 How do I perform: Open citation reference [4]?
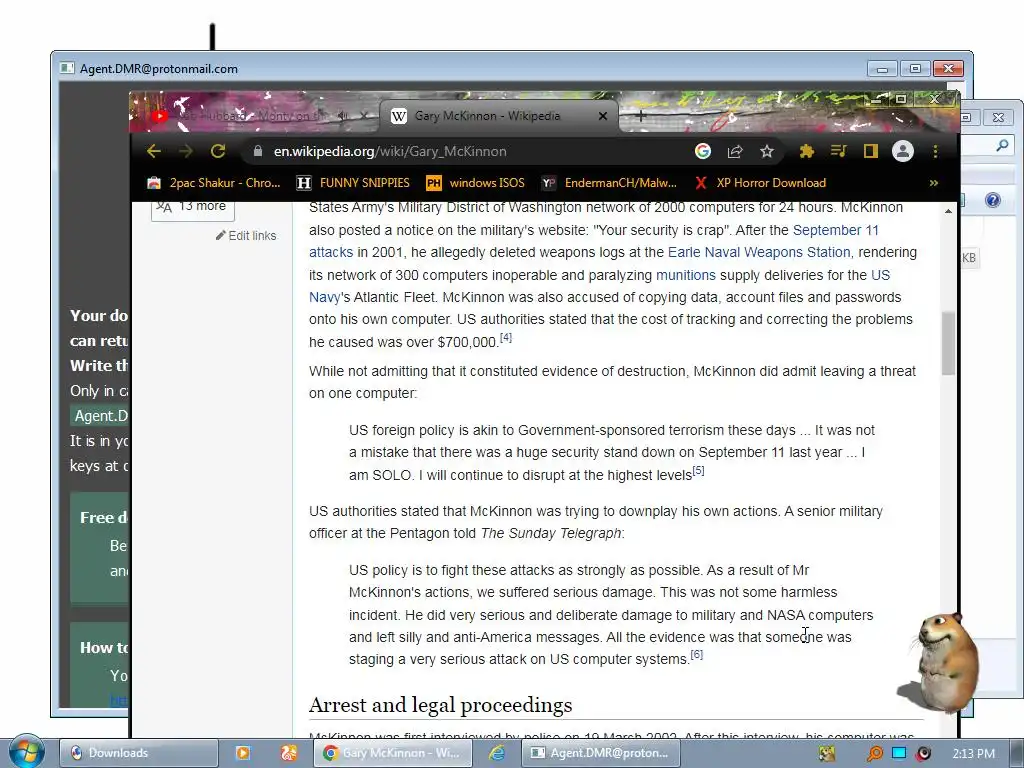click(x=505, y=338)
